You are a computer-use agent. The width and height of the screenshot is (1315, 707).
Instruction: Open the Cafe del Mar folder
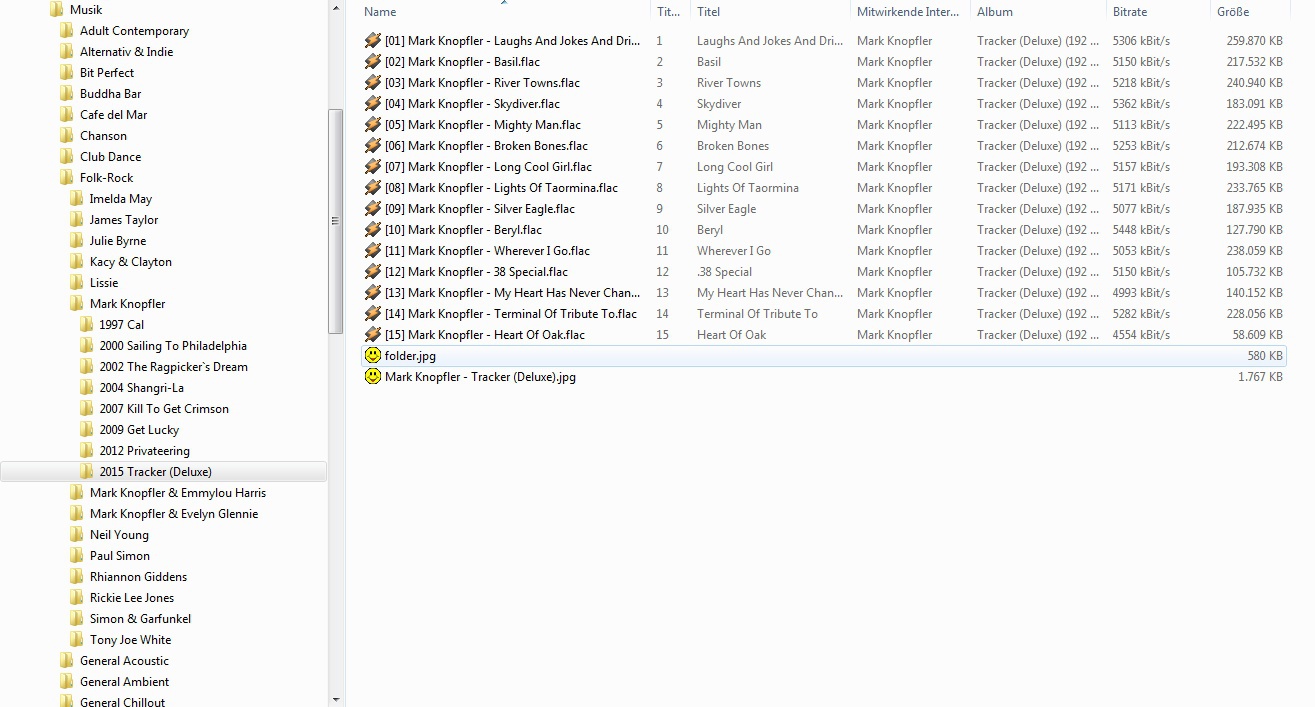(x=113, y=115)
